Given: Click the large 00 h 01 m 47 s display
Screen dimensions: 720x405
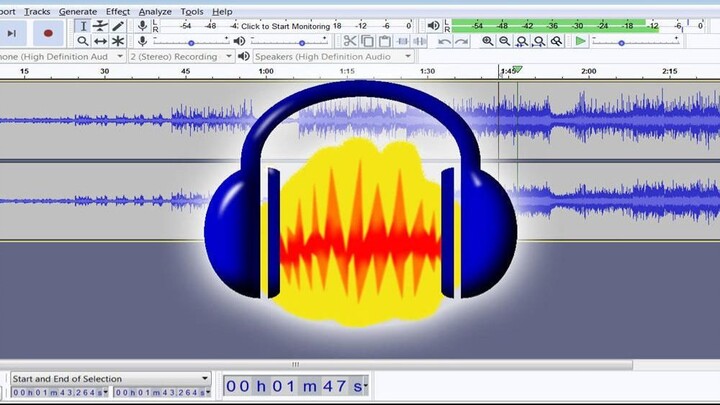Looking at the screenshot, I should point(293,386).
